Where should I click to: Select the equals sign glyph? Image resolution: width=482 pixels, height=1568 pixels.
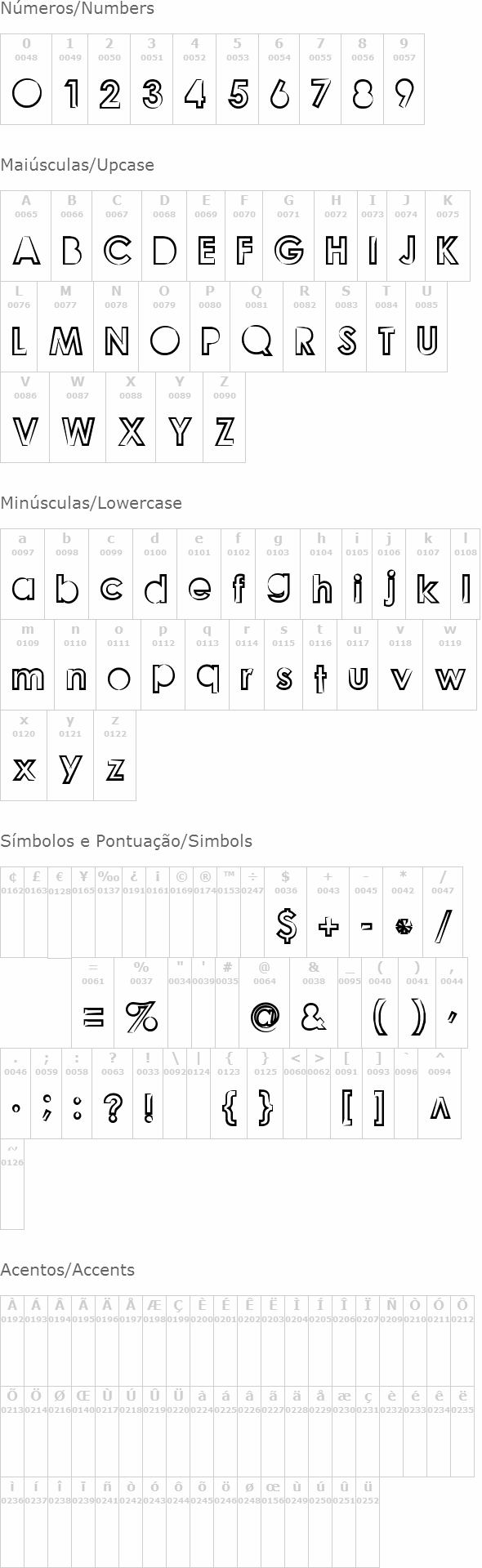tap(93, 1017)
